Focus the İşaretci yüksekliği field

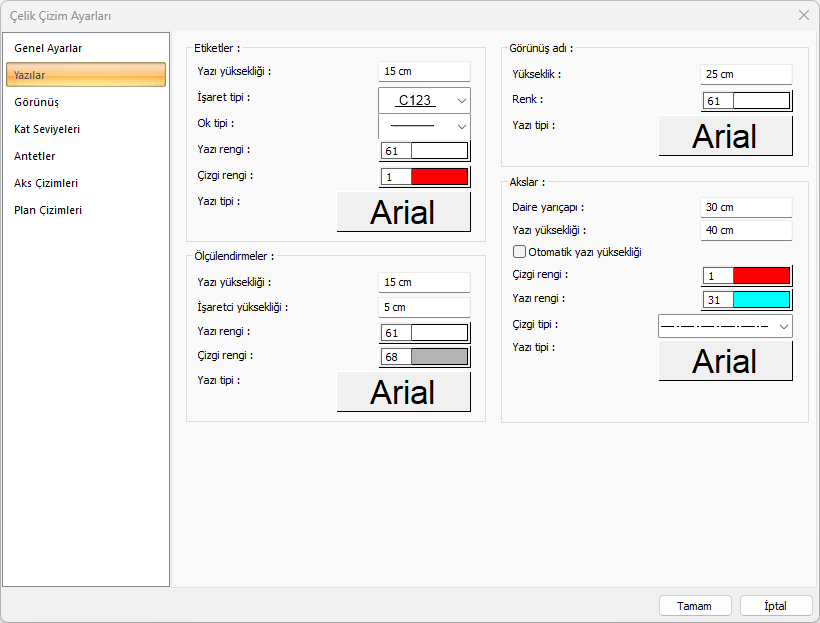click(424, 307)
